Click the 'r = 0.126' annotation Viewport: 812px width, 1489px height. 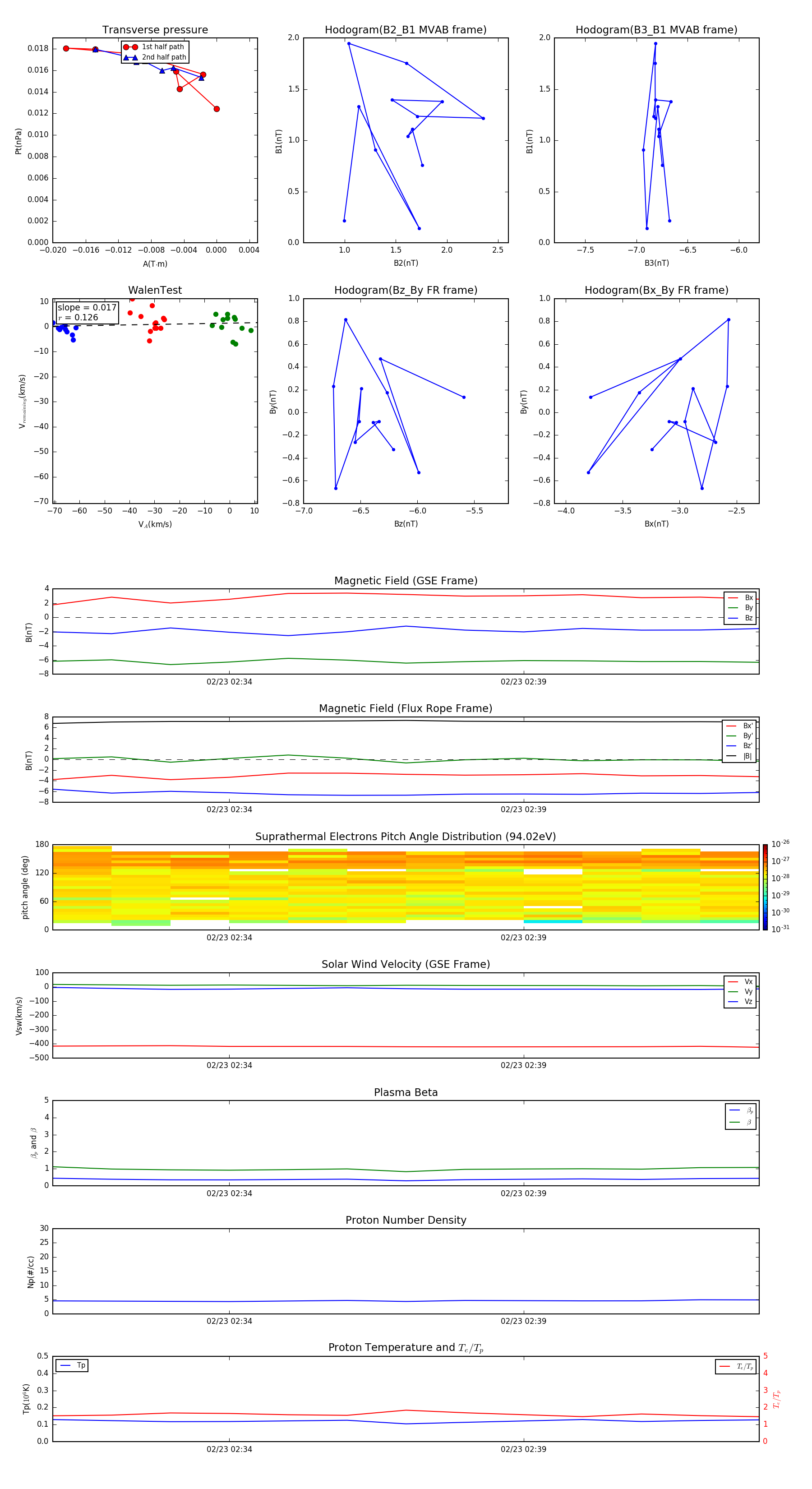pos(78,317)
